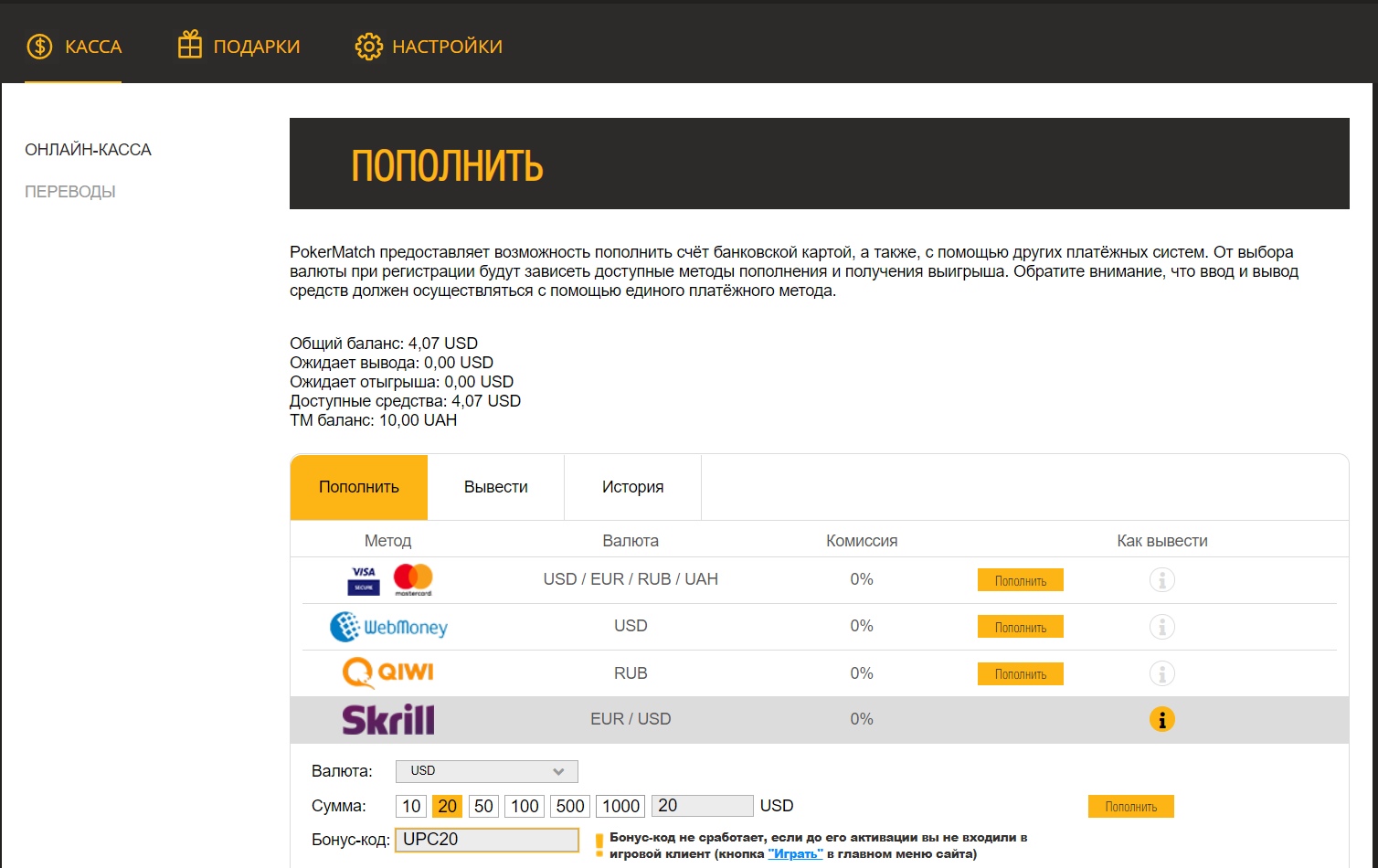Click the ТМ баланс: 10,00 UAH line

tap(374, 420)
